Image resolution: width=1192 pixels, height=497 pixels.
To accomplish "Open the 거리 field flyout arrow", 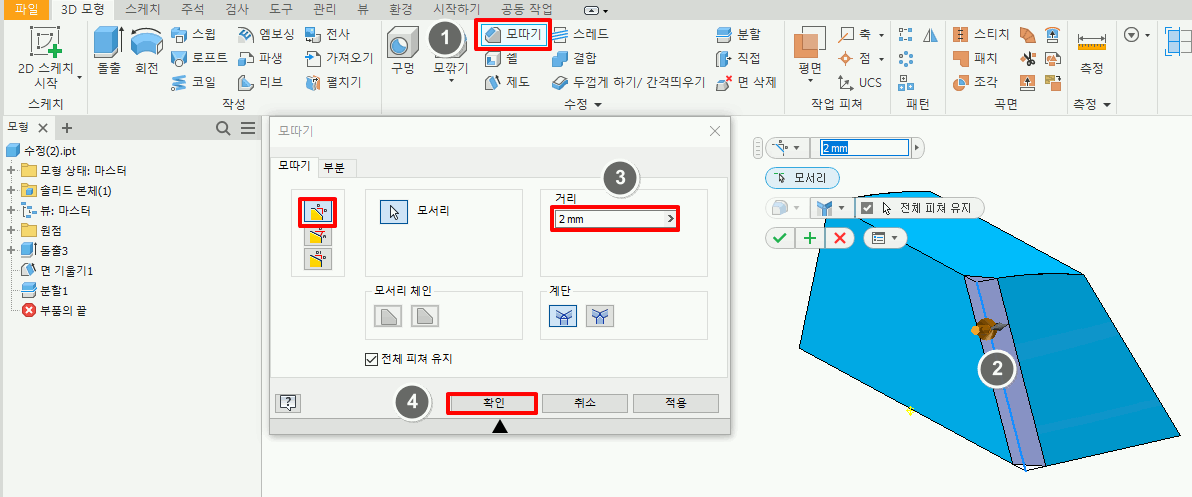I will 671,219.
